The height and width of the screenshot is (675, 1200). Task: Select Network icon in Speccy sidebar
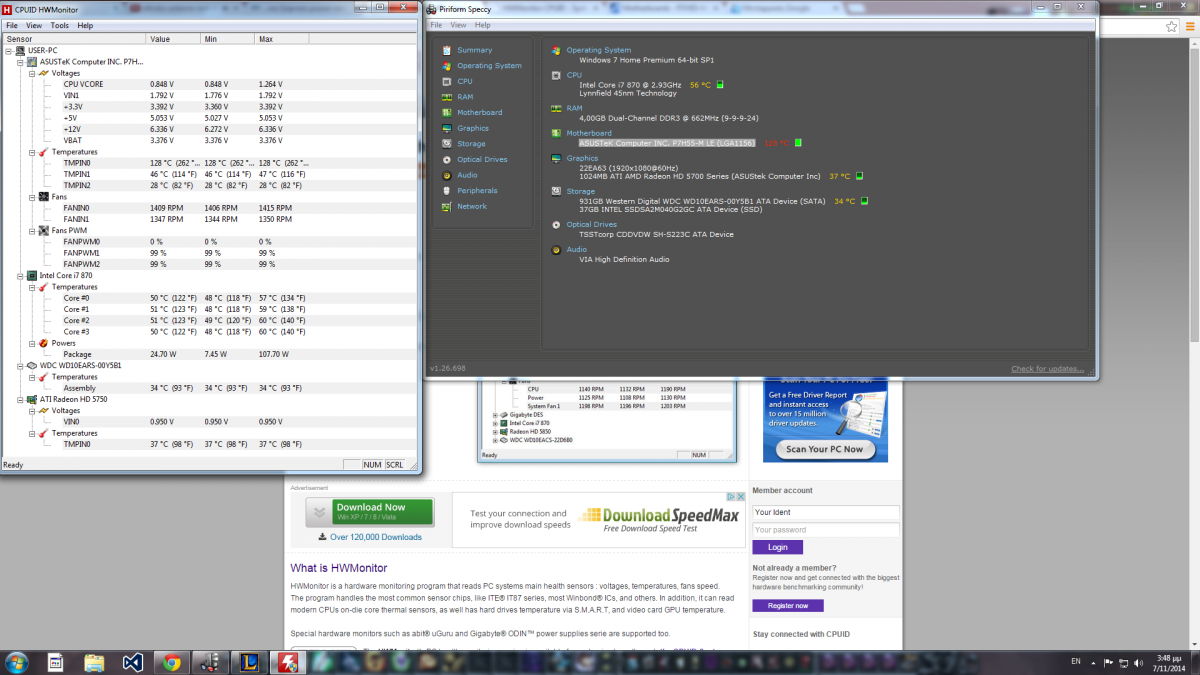(x=447, y=206)
